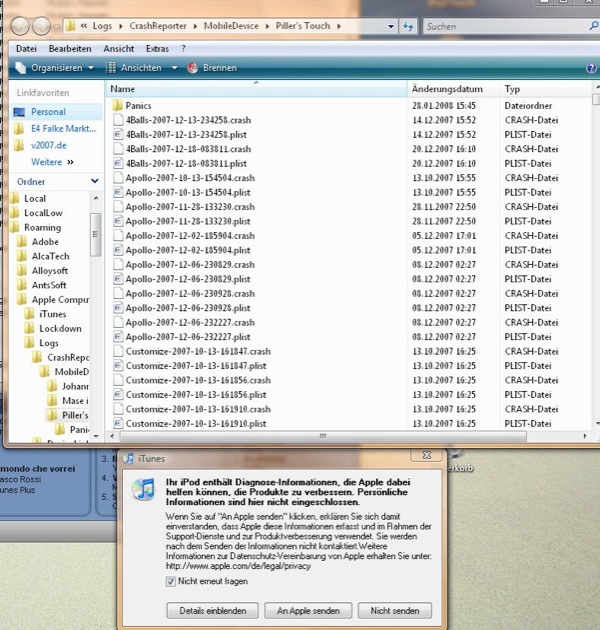Click the folder tree scroll-down arrow

tap(96, 436)
